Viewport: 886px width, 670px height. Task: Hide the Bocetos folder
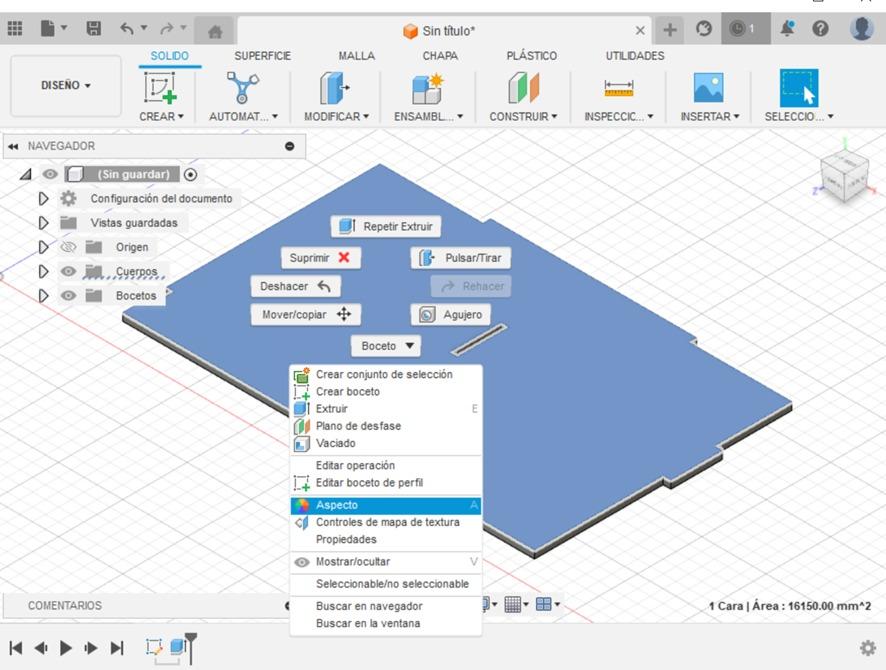pos(68,295)
